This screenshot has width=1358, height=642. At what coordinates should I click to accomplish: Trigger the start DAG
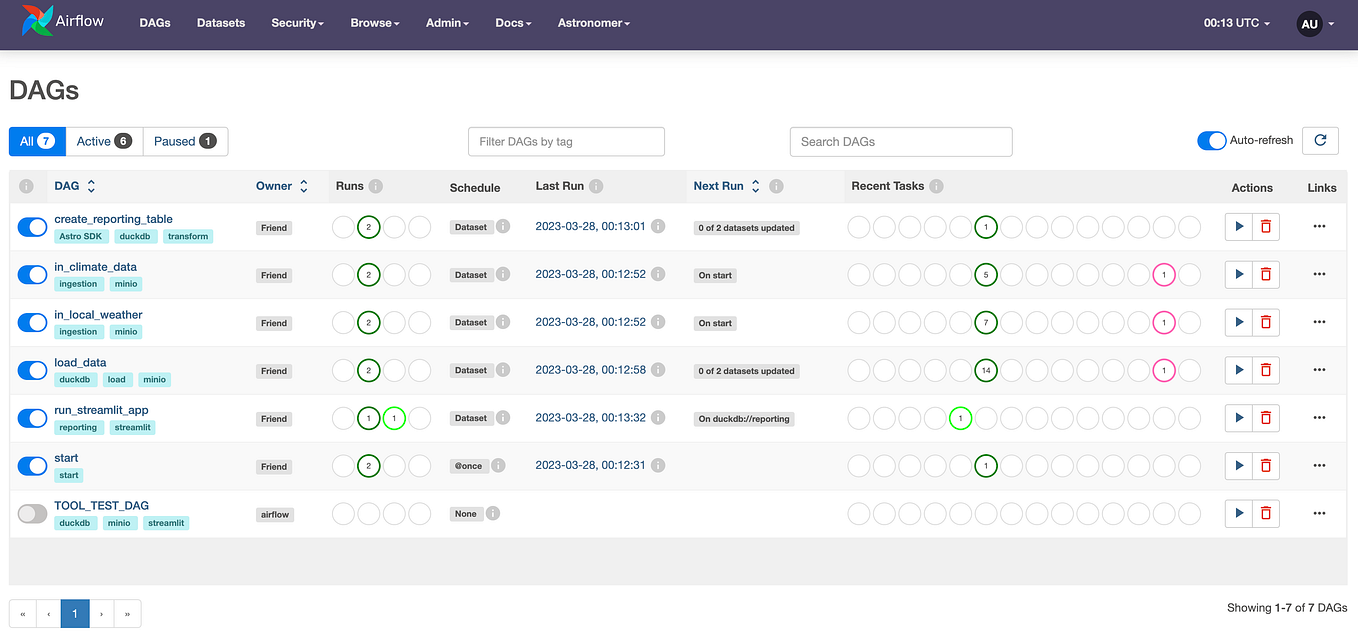coord(1238,466)
